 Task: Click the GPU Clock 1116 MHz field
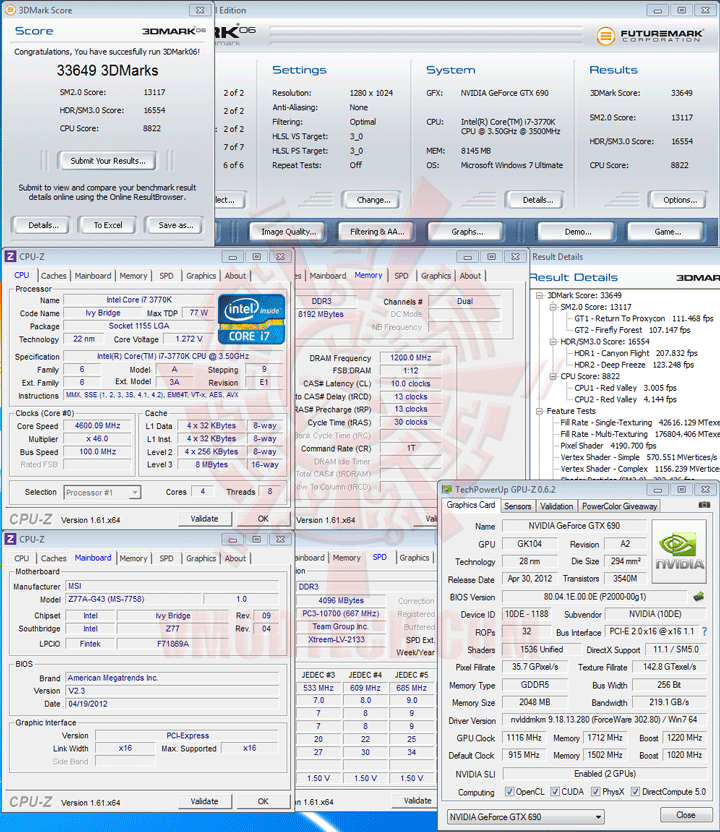(524, 738)
